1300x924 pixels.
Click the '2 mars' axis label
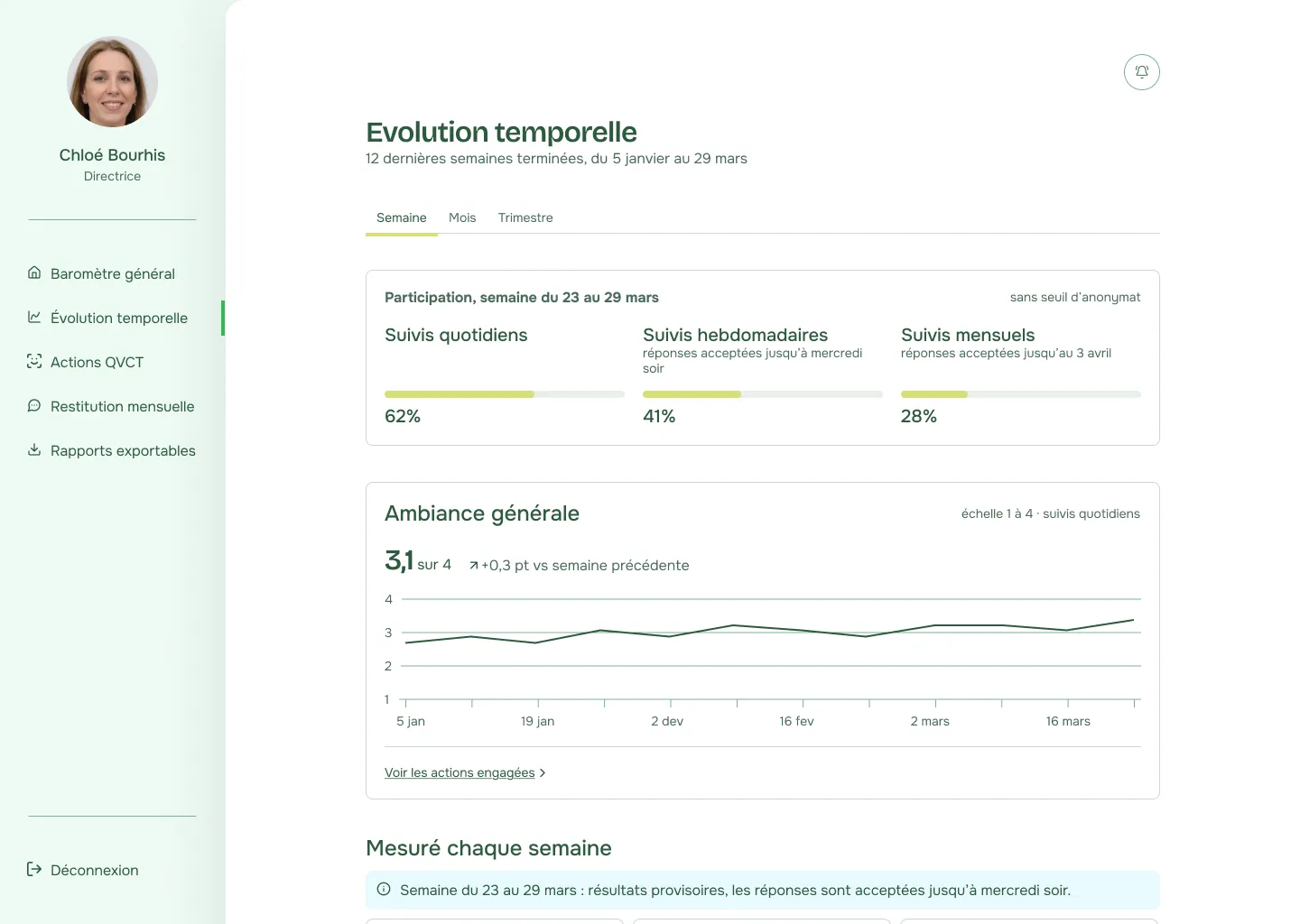(930, 721)
